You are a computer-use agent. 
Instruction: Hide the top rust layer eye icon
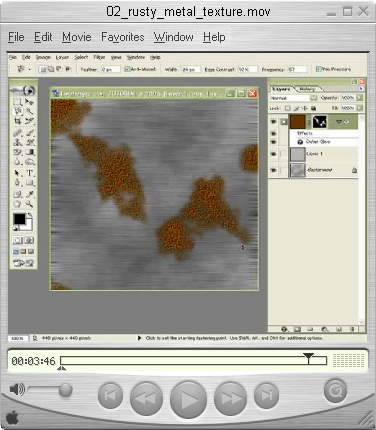click(x=273, y=122)
